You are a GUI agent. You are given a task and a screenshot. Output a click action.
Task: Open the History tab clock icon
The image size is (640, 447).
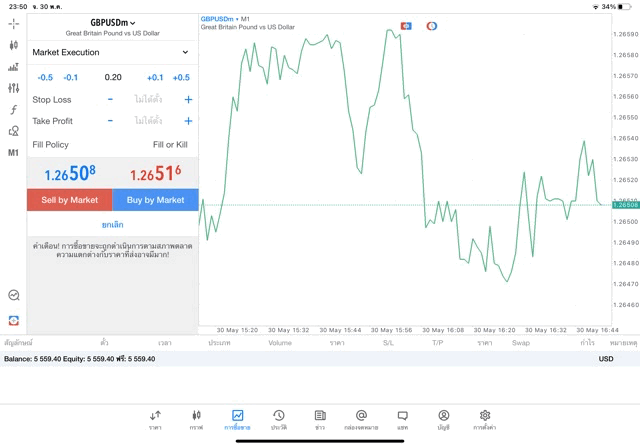pos(278,419)
